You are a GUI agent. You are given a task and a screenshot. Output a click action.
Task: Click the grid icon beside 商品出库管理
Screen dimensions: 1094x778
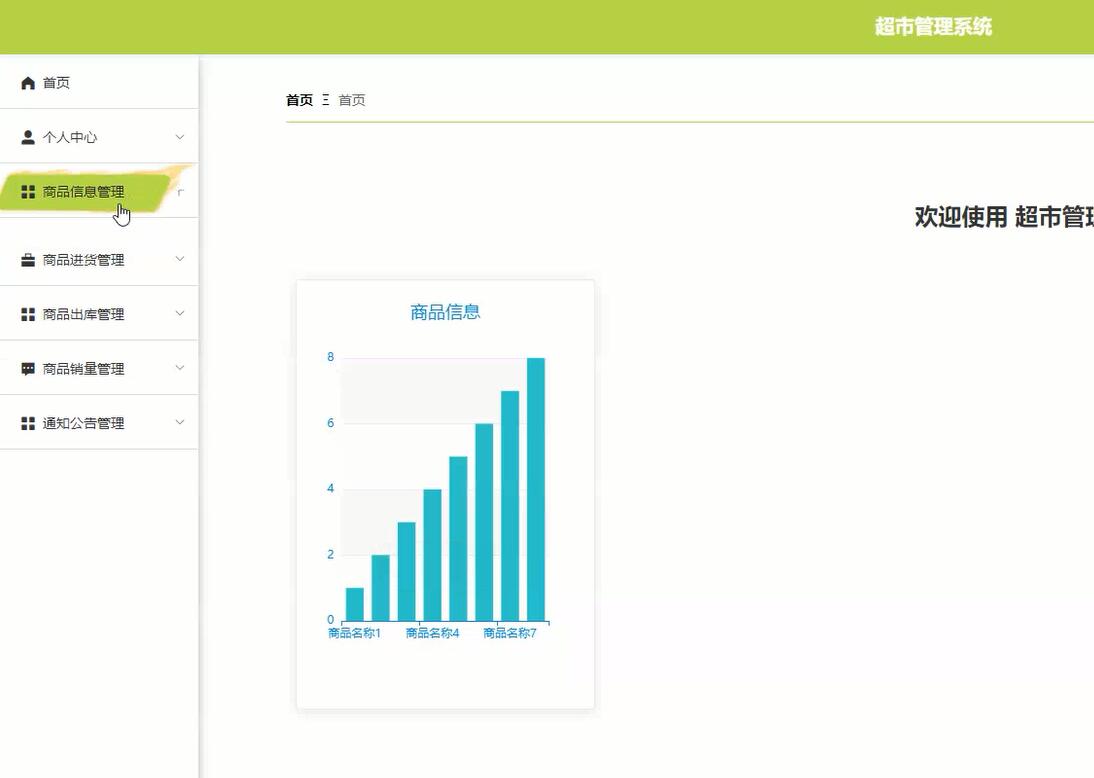coord(28,315)
